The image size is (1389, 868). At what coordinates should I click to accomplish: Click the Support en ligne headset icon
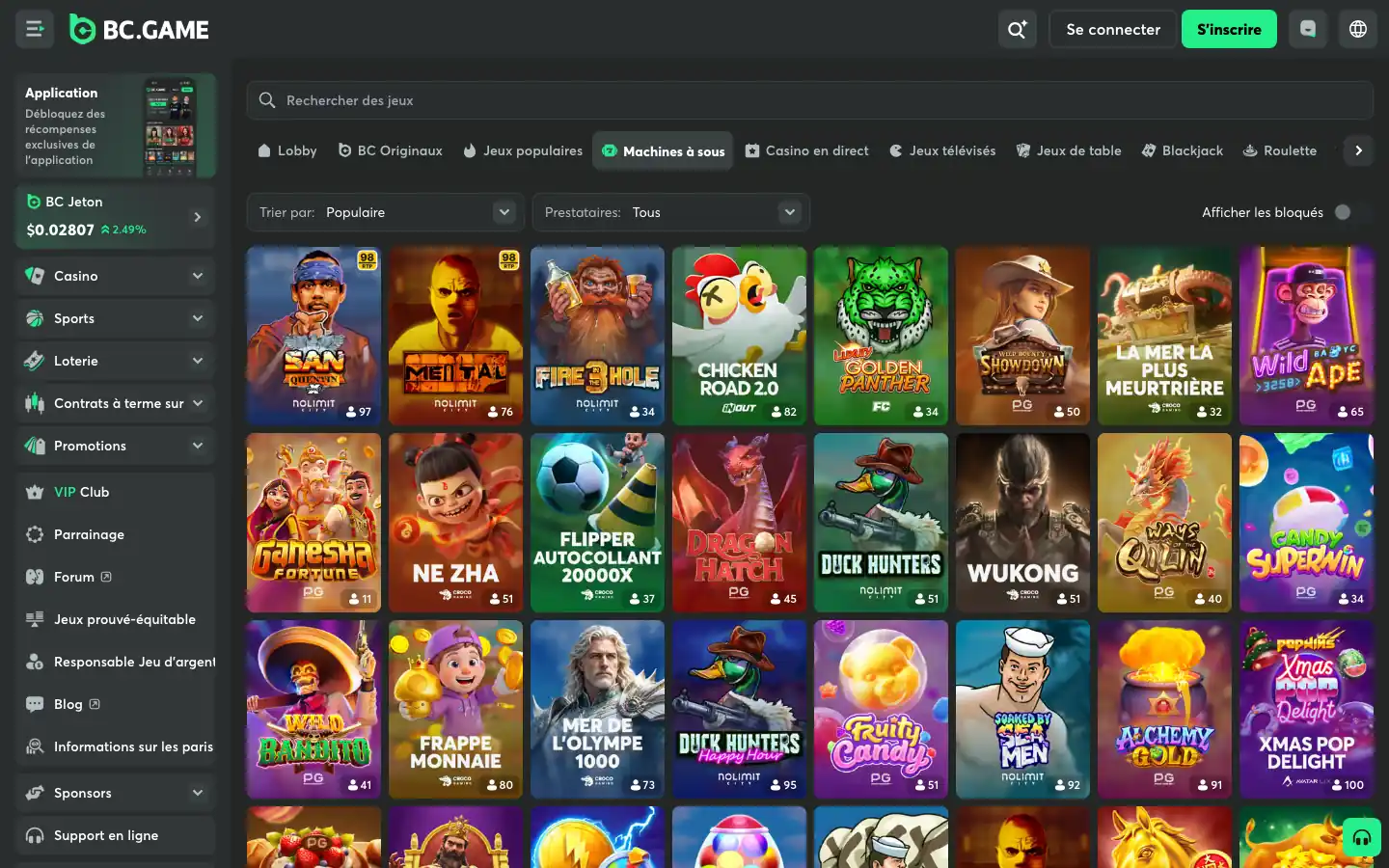[35, 835]
